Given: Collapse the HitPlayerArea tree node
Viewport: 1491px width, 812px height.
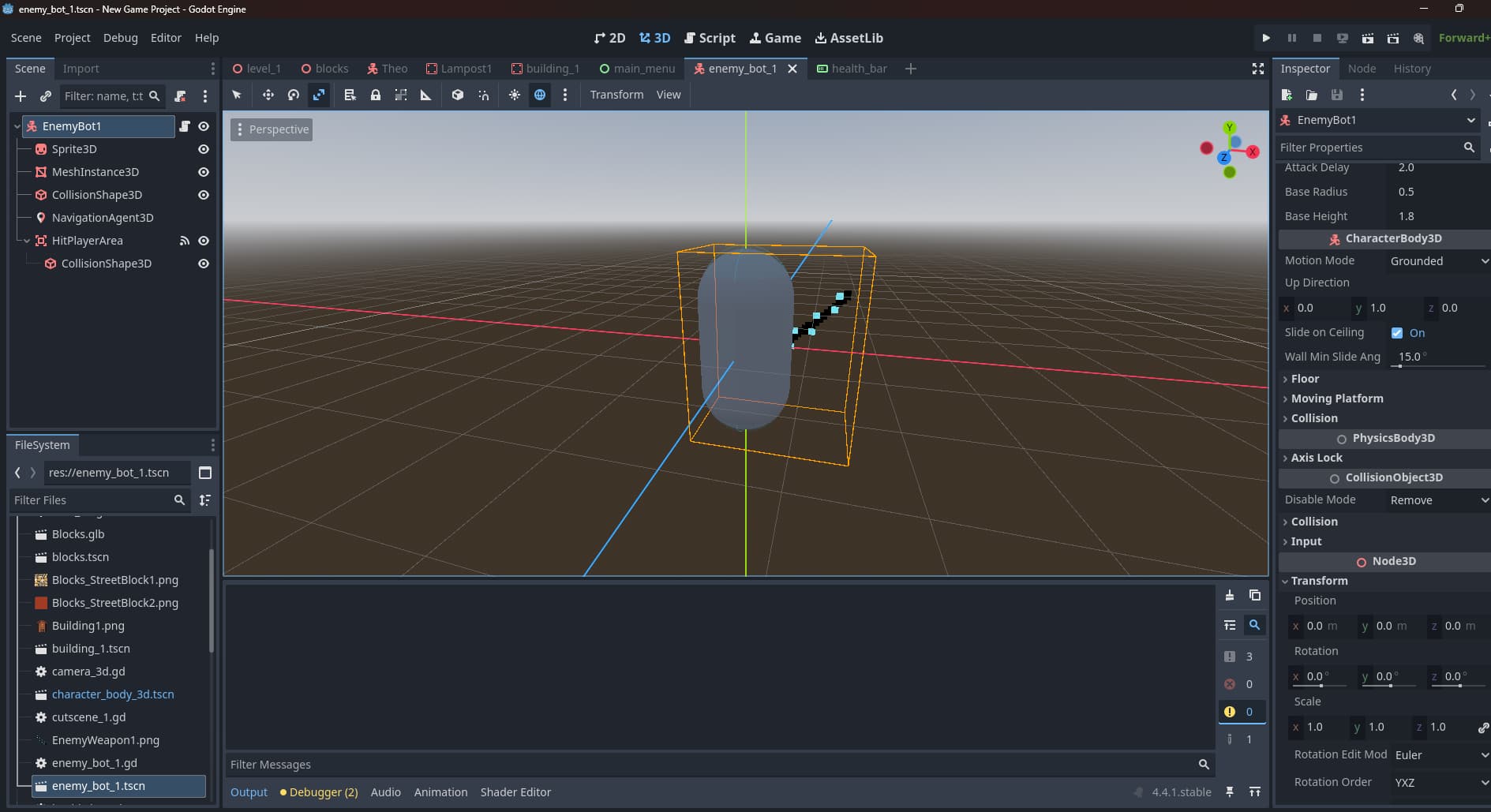Looking at the screenshot, I should click(27, 241).
